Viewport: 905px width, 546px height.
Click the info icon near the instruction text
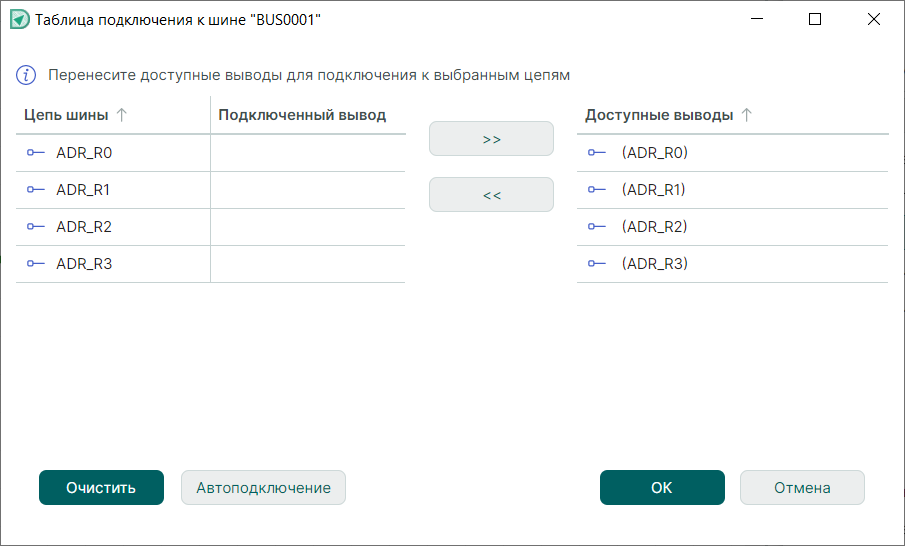(27, 75)
